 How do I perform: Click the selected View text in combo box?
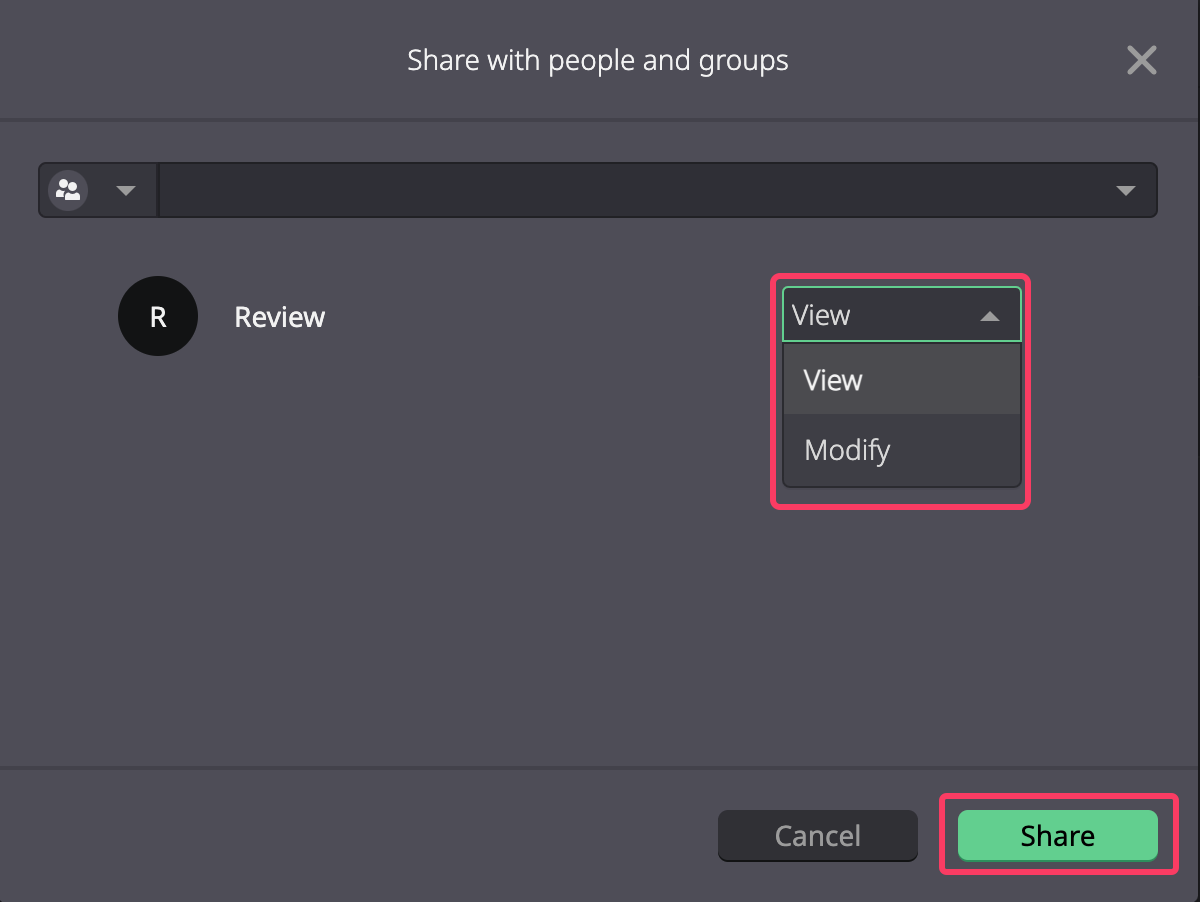pyautogui.click(x=821, y=315)
